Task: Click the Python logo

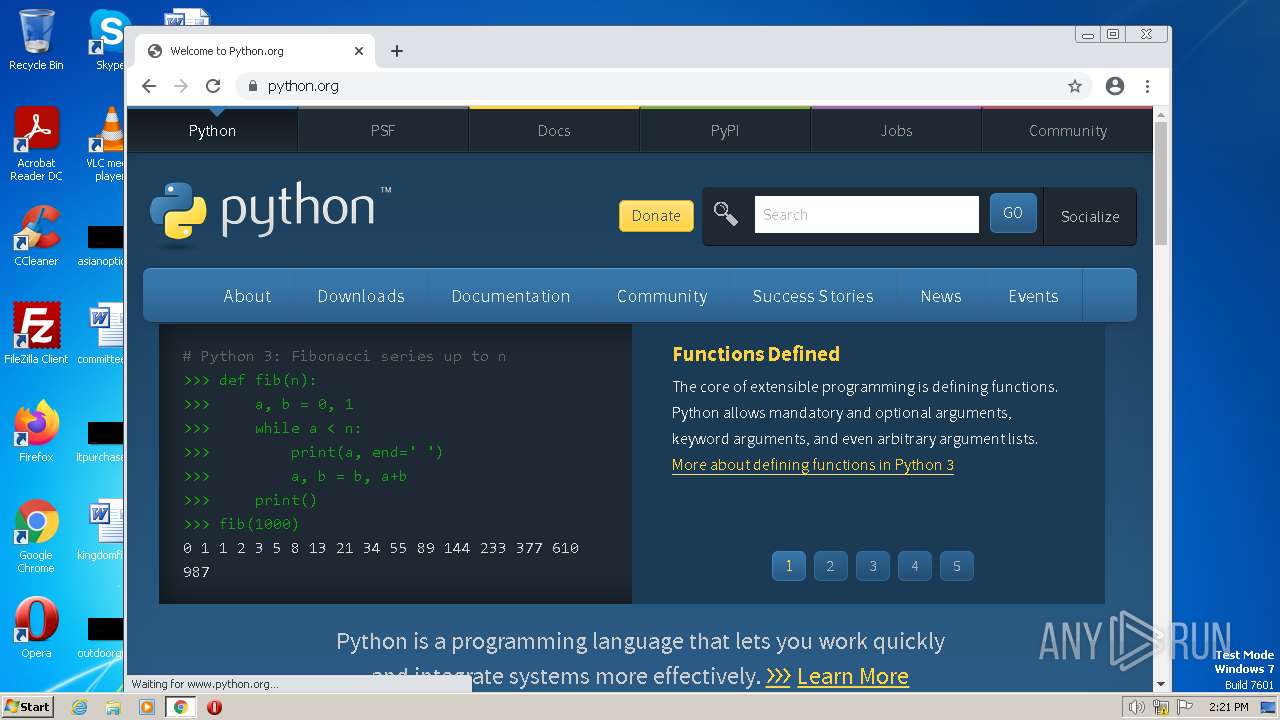Action: pyautogui.click(x=270, y=212)
